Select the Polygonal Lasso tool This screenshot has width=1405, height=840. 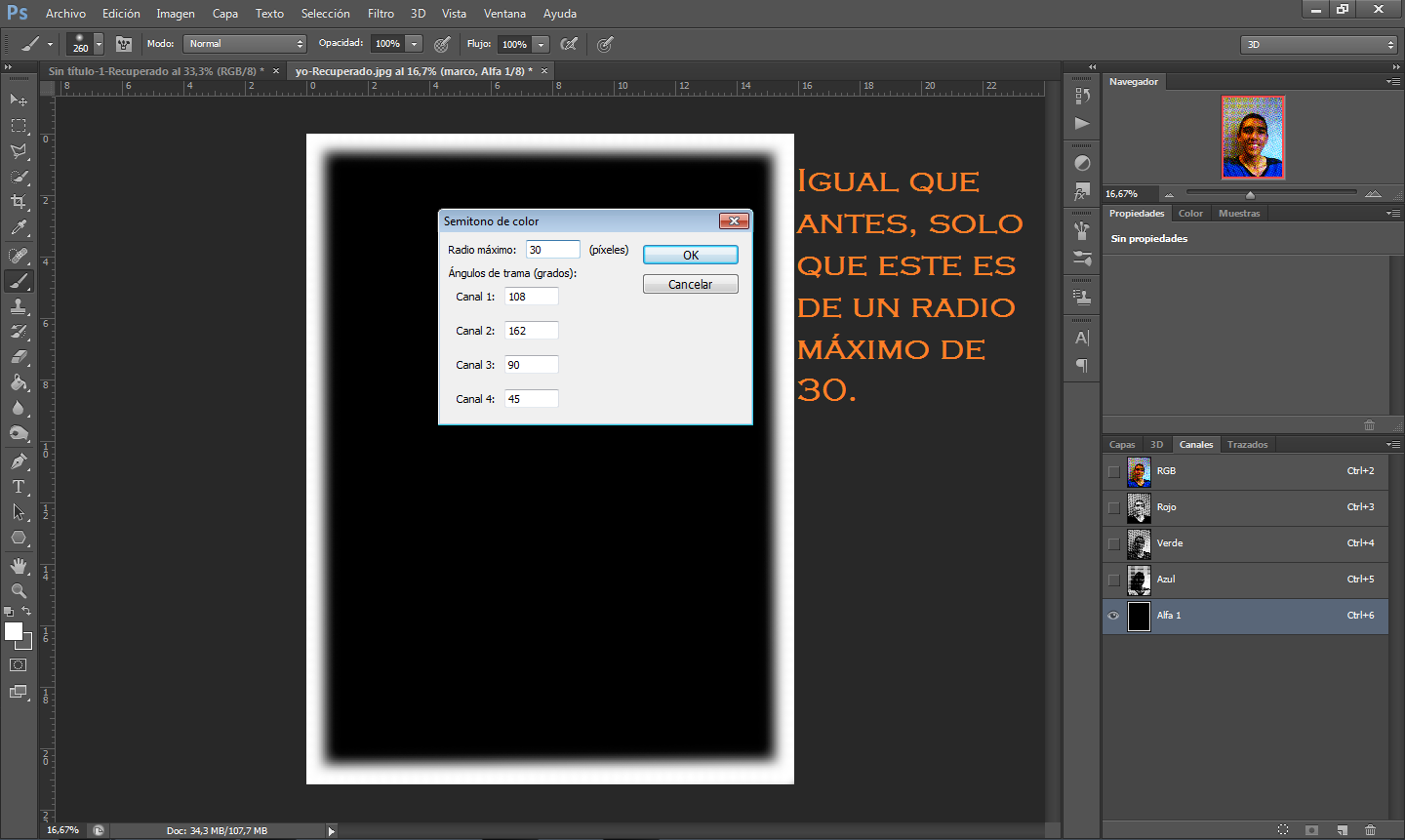point(19,151)
